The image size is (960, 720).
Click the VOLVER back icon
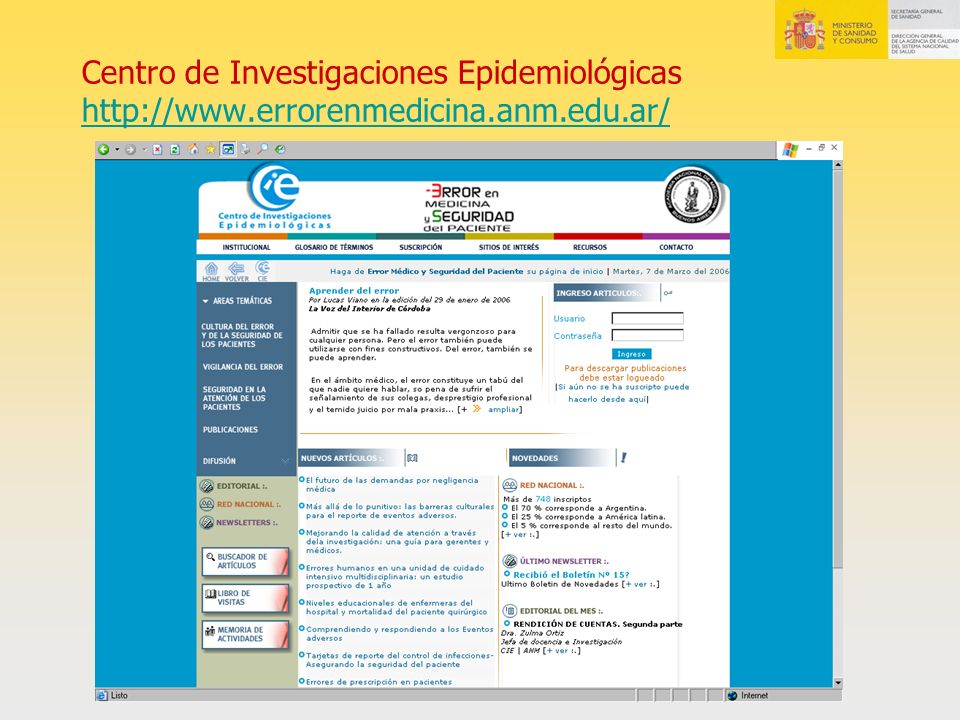pos(236,271)
